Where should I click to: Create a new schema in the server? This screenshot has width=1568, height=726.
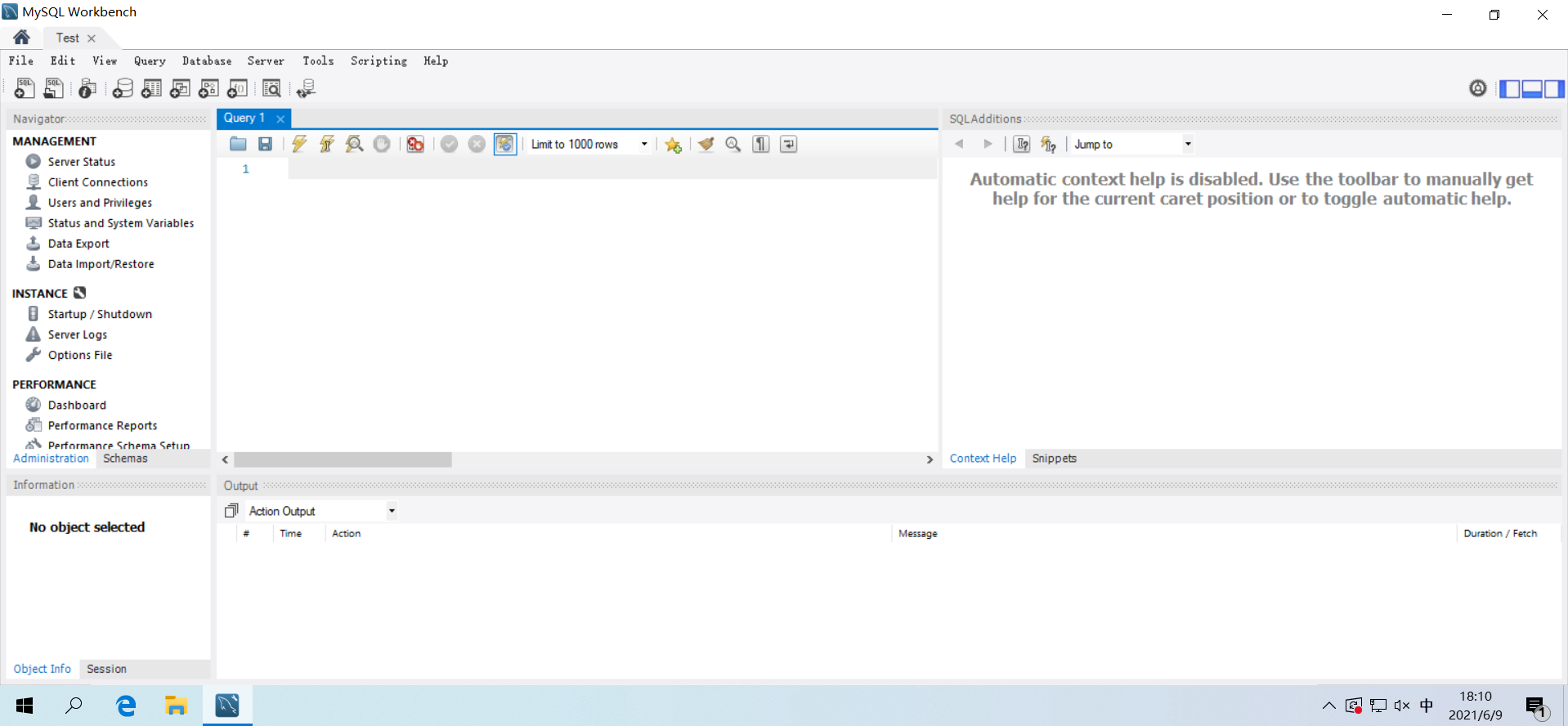[x=123, y=88]
